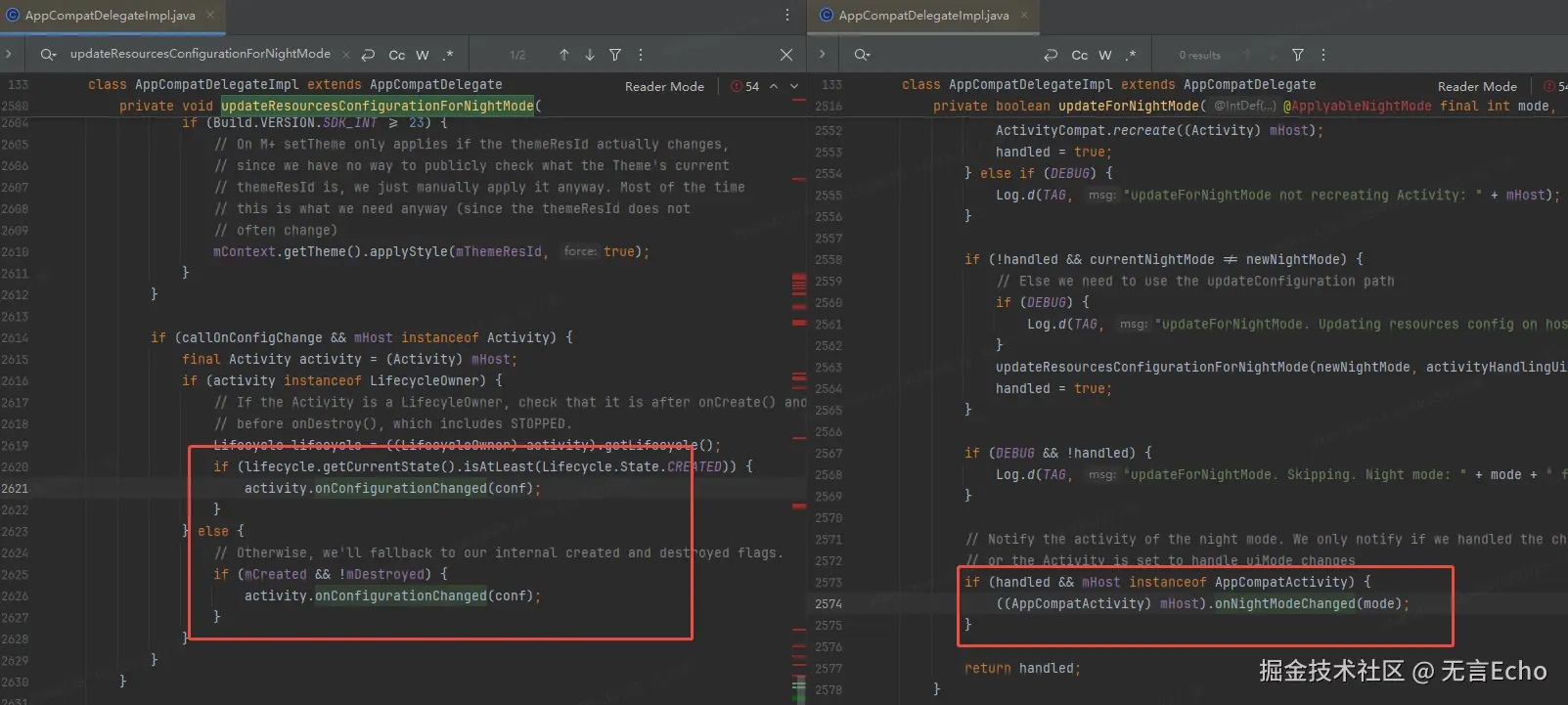Close the left editor's find bar
The height and width of the screenshot is (705, 1568).
[785, 55]
